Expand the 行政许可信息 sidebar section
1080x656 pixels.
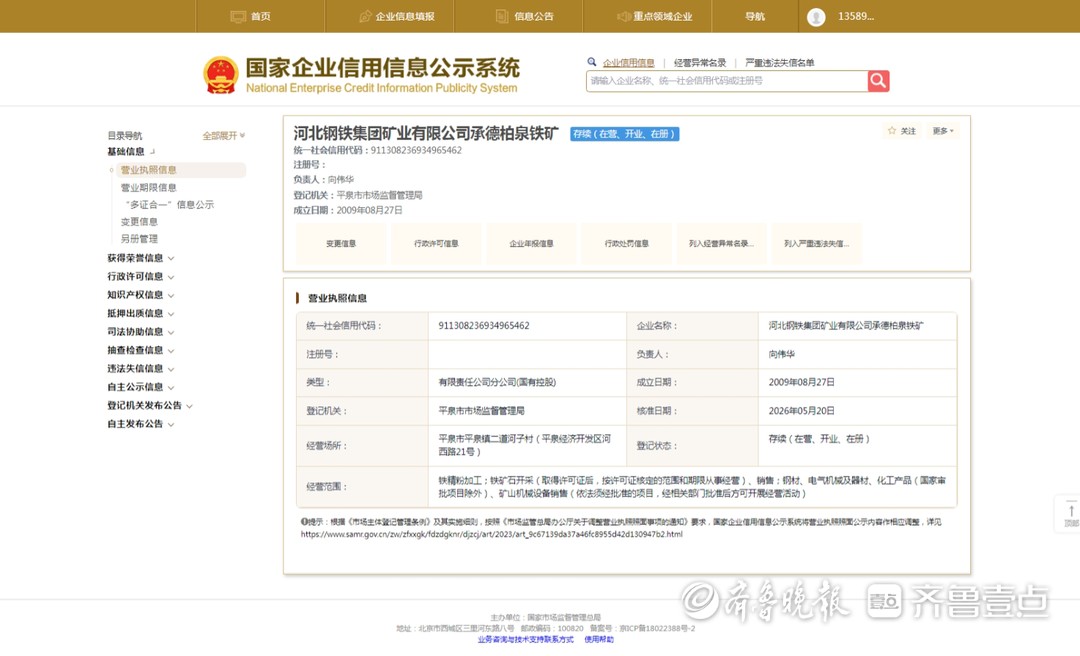141,276
